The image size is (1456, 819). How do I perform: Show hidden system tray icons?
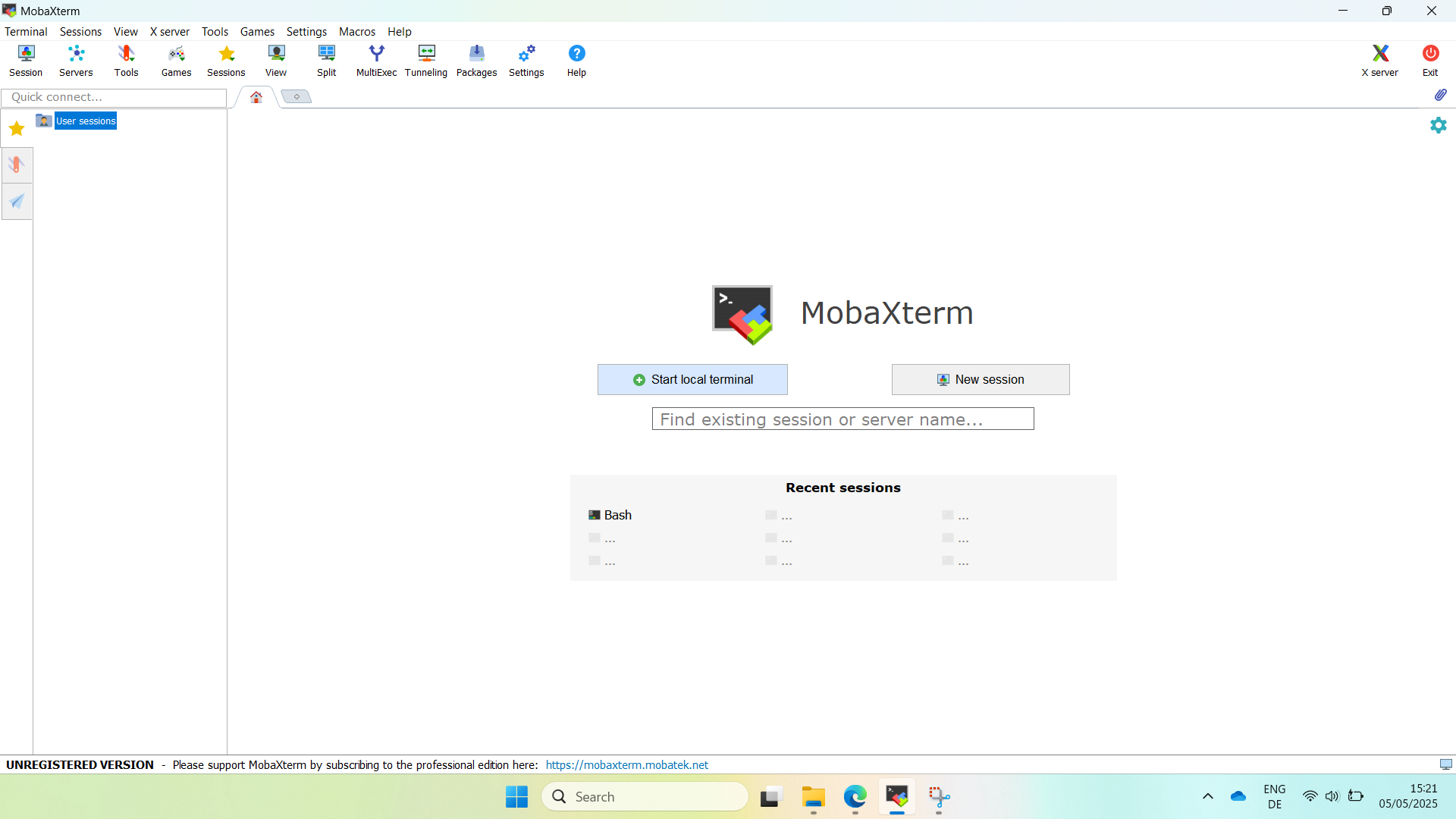point(1208,796)
